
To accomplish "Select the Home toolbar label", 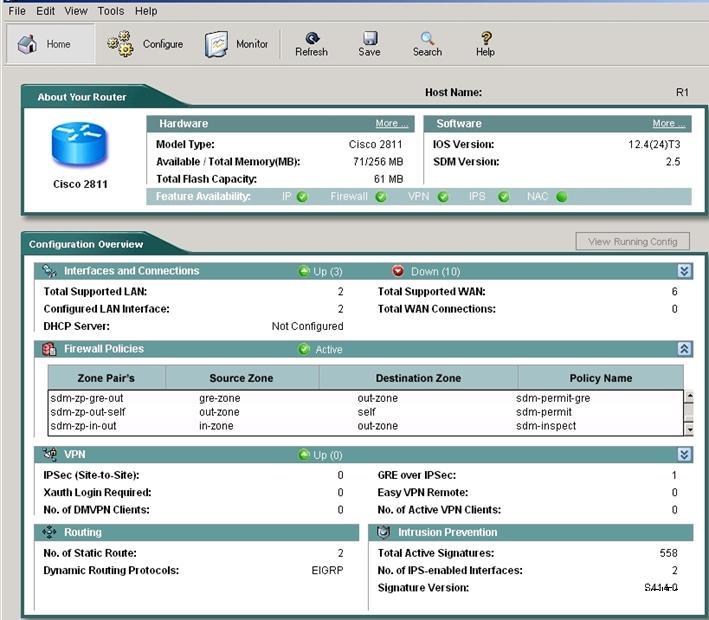I will 58,44.
